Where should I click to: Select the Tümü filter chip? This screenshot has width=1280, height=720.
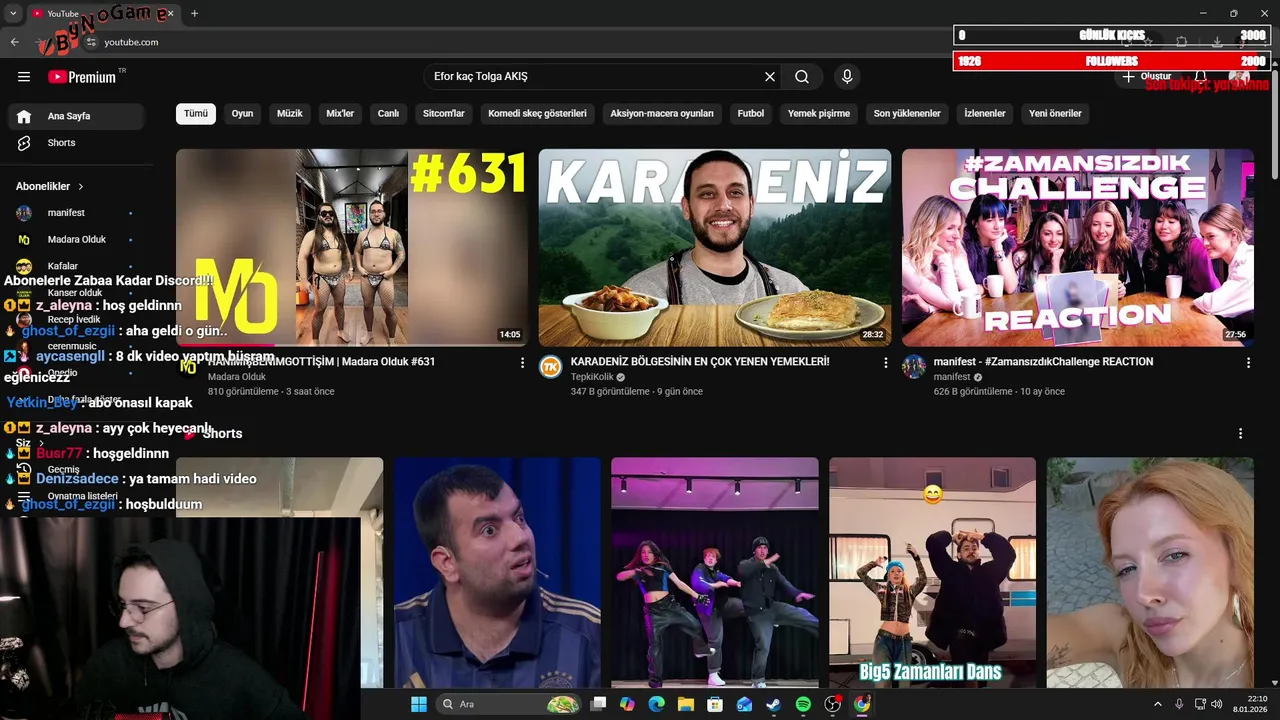(x=196, y=113)
